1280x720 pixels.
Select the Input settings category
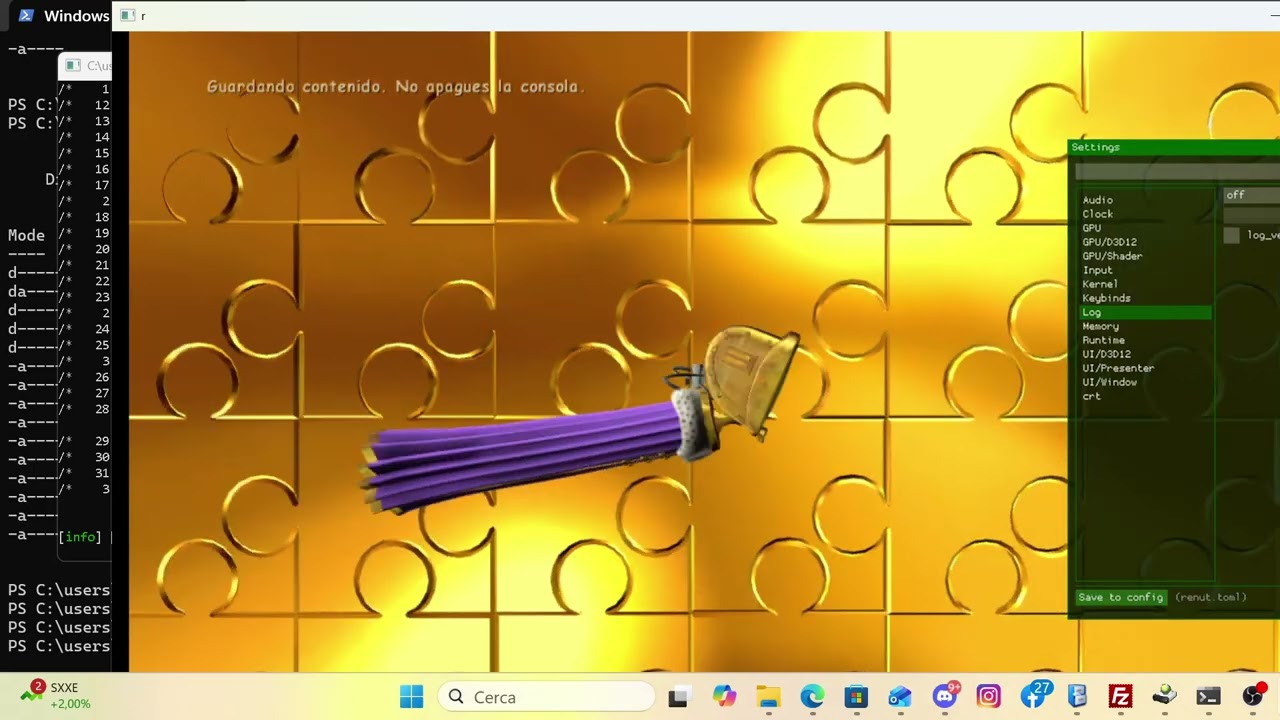[x=1097, y=270]
